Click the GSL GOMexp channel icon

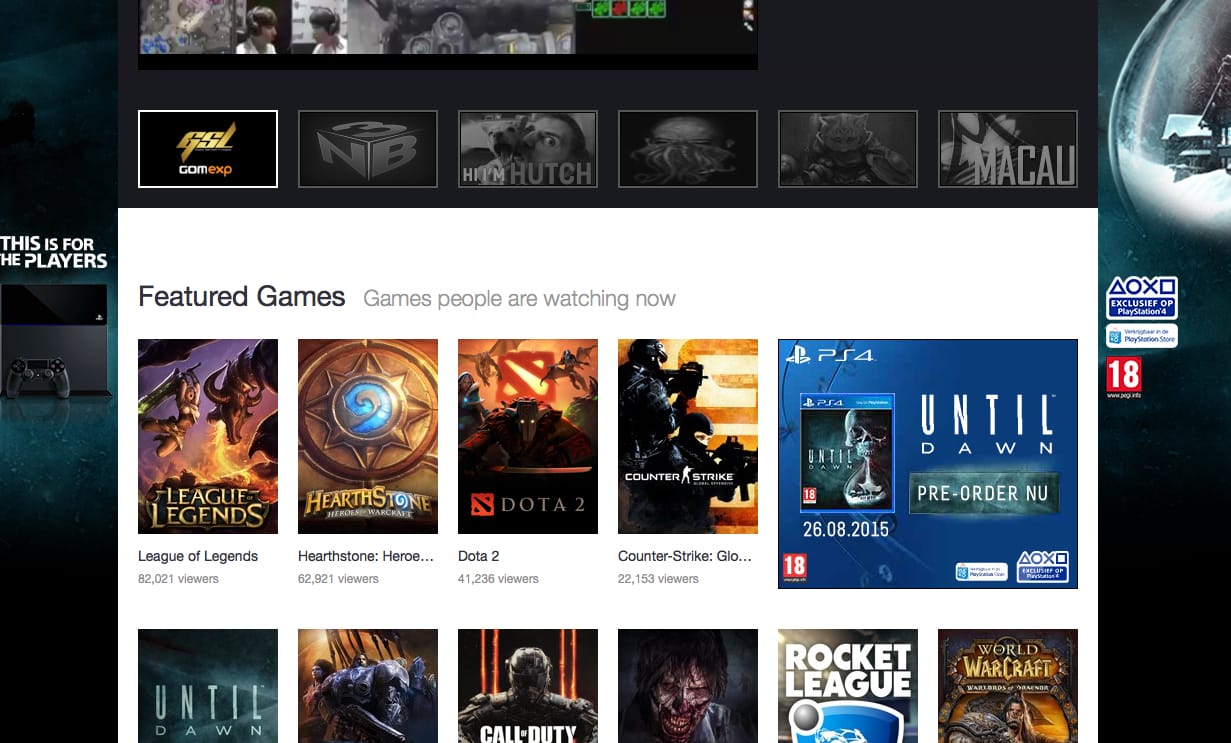(x=207, y=148)
